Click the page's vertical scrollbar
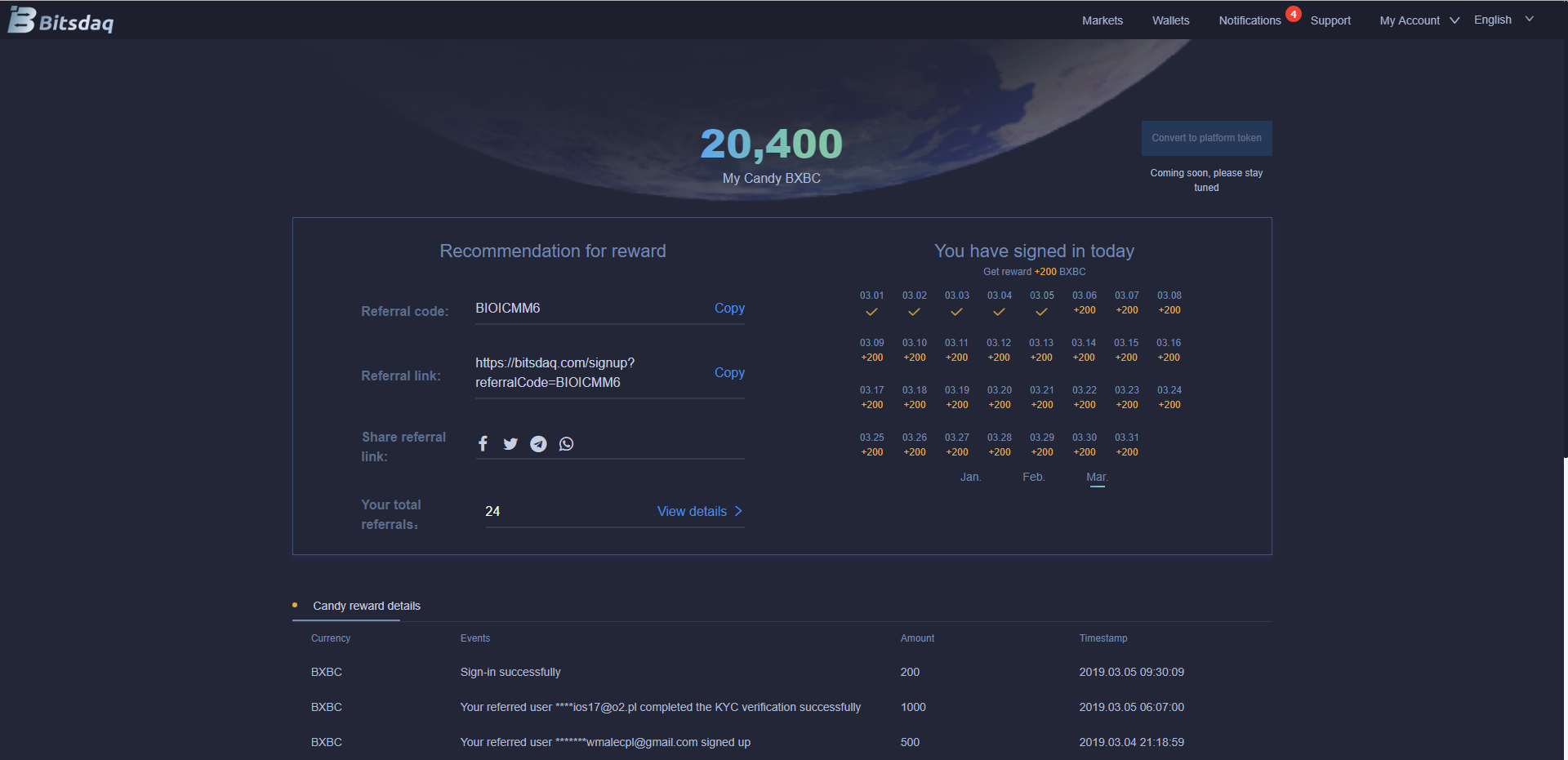The width and height of the screenshot is (1568, 760). click(1565, 229)
